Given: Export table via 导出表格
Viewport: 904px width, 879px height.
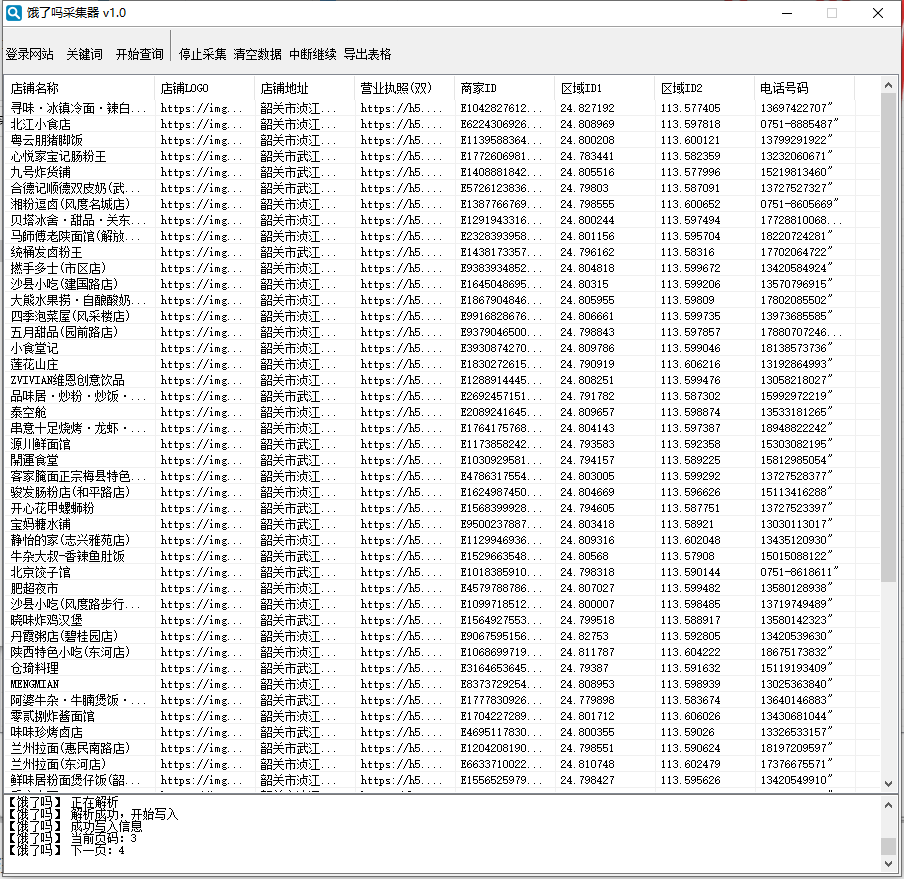Looking at the screenshot, I should (x=367, y=54).
